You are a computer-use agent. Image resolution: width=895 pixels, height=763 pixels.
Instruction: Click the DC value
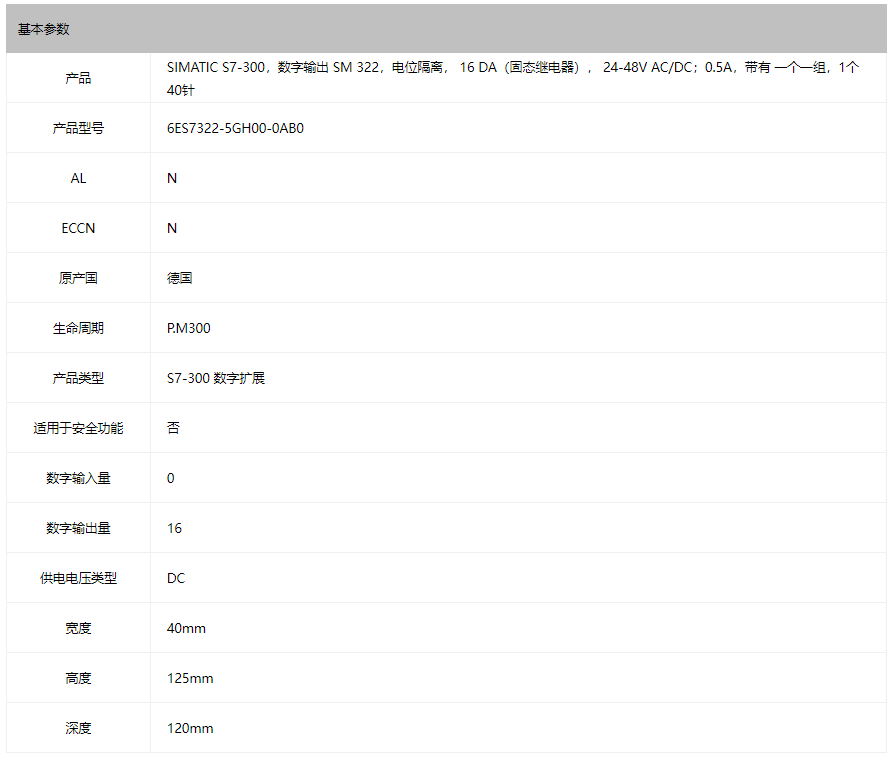point(176,578)
